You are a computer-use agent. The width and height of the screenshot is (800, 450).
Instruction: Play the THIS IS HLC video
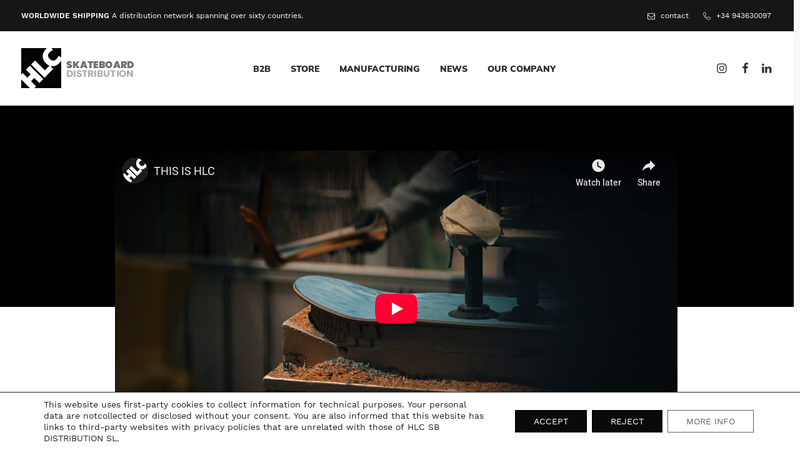pos(396,309)
